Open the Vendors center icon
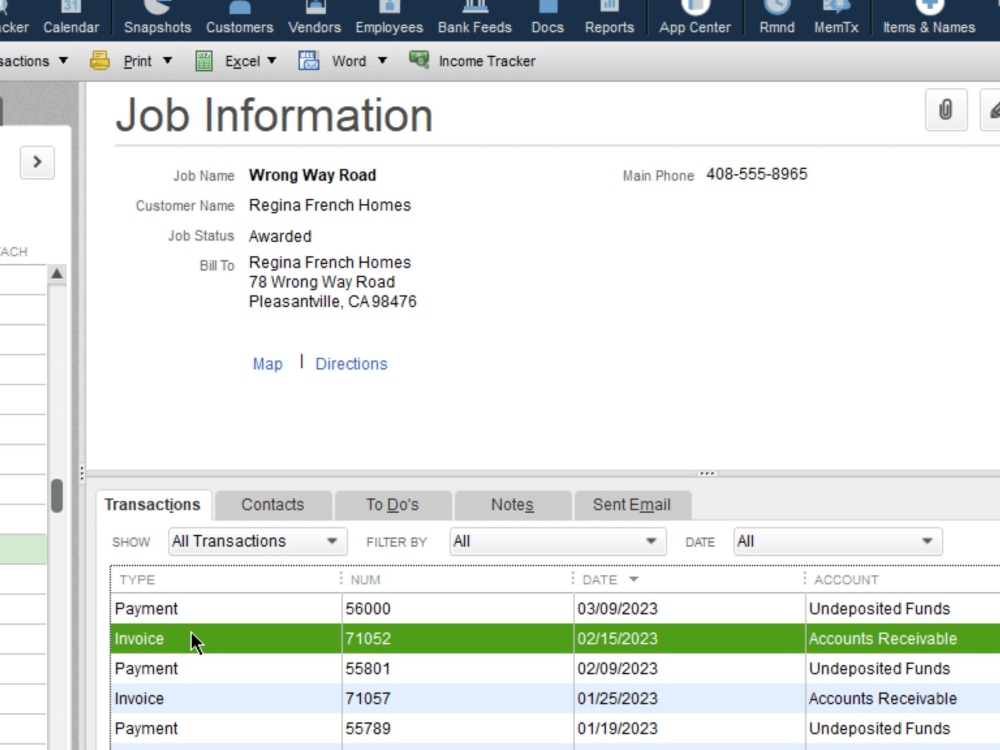 [314, 18]
